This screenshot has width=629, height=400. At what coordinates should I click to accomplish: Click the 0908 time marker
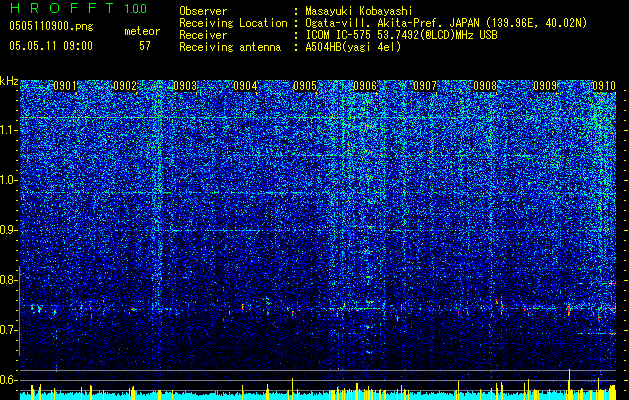coord(485,86)
